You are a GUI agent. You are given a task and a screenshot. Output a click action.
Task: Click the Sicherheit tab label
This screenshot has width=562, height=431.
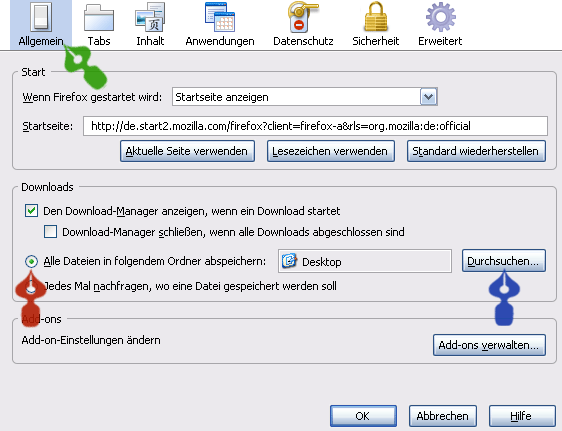376,41
